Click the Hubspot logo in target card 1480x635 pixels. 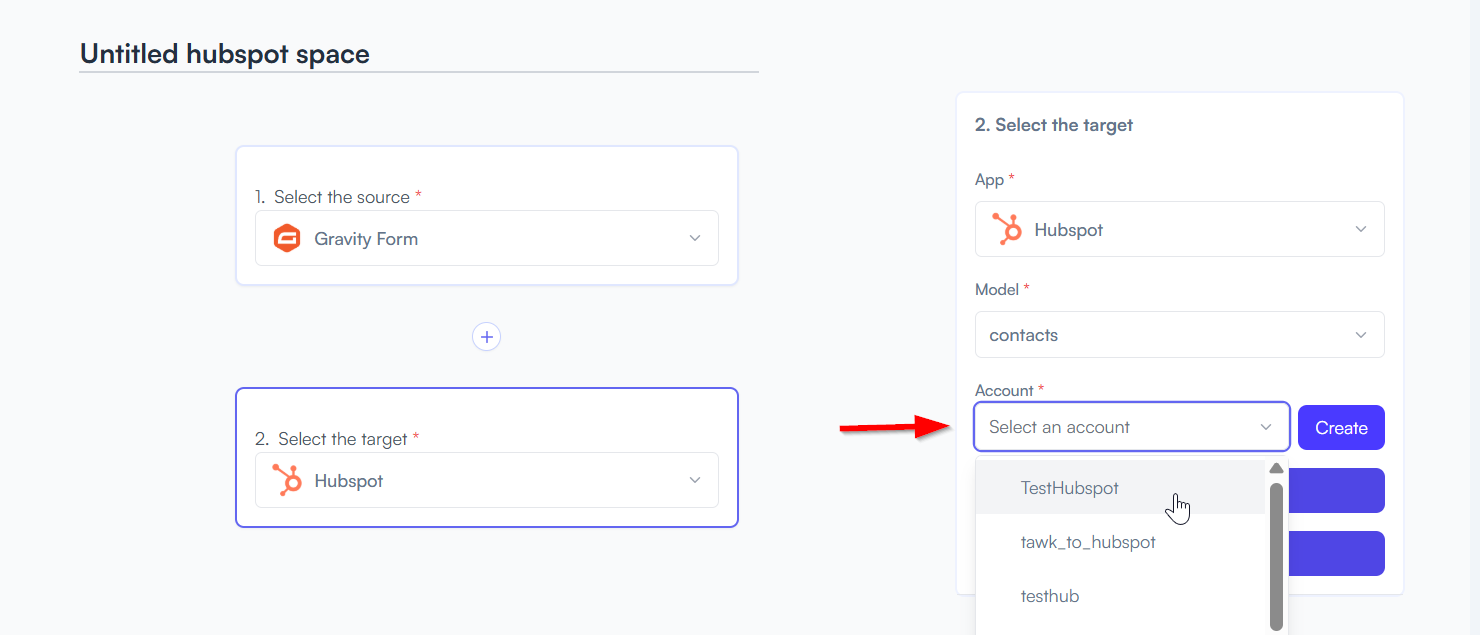(x=287, y=481)
